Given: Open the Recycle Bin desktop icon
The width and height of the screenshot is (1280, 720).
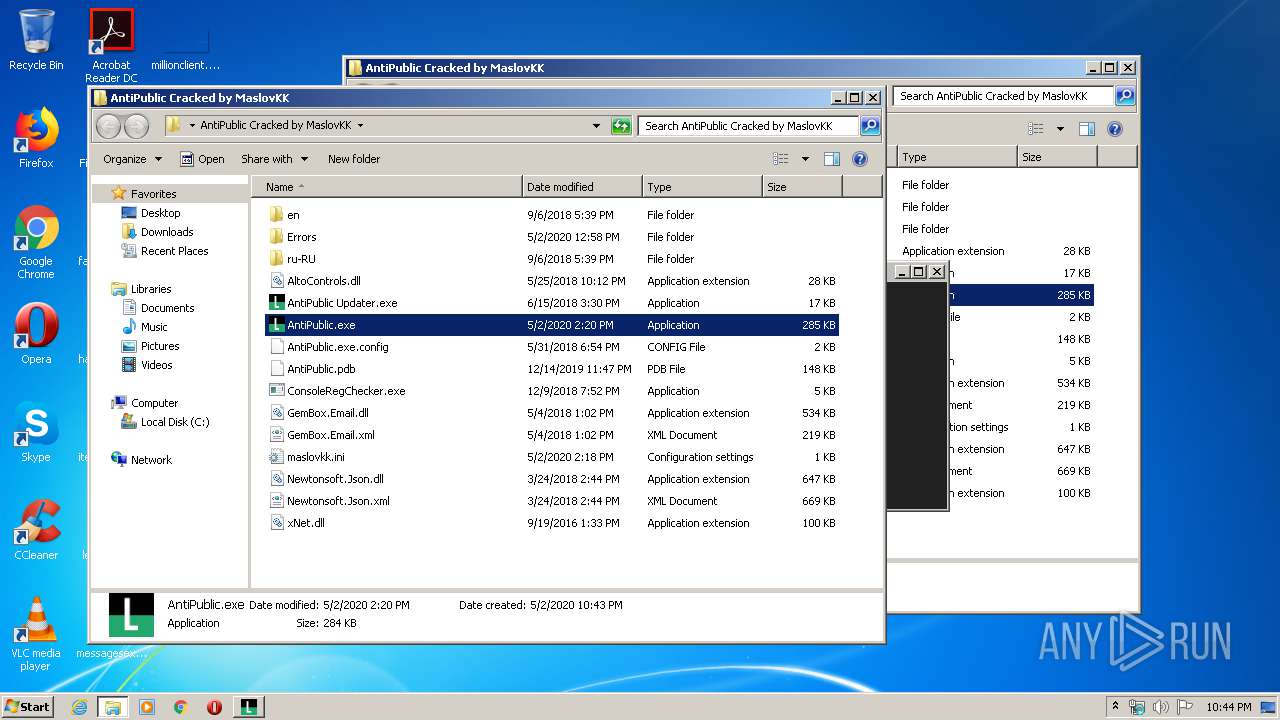Looking at the screenshot, I should [36, 40].
